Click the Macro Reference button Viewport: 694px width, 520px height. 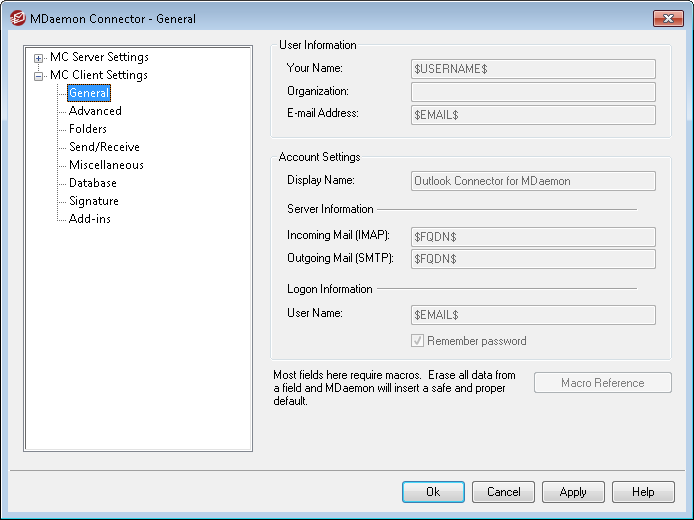click(x=602, y=383)
